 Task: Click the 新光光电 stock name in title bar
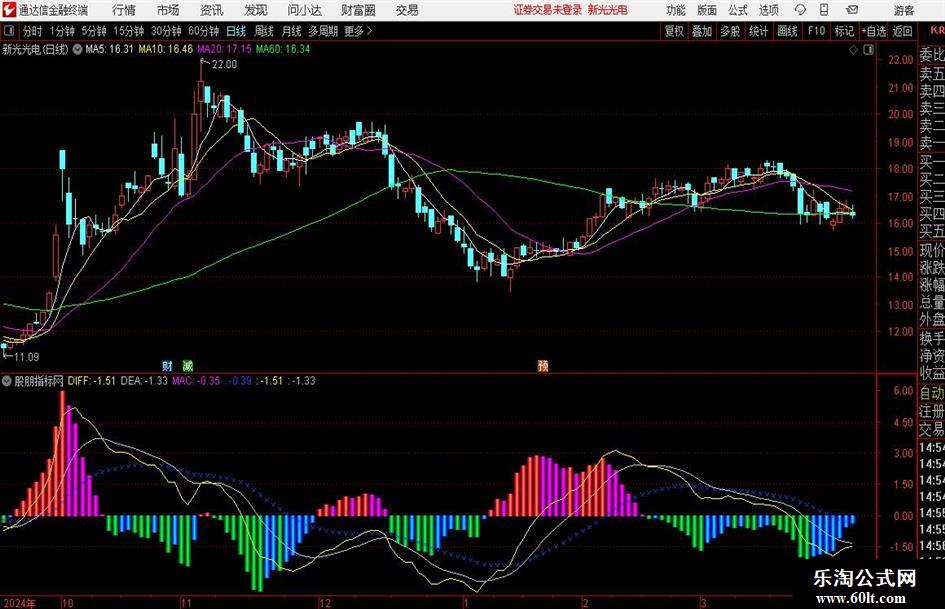coord(608,10)
